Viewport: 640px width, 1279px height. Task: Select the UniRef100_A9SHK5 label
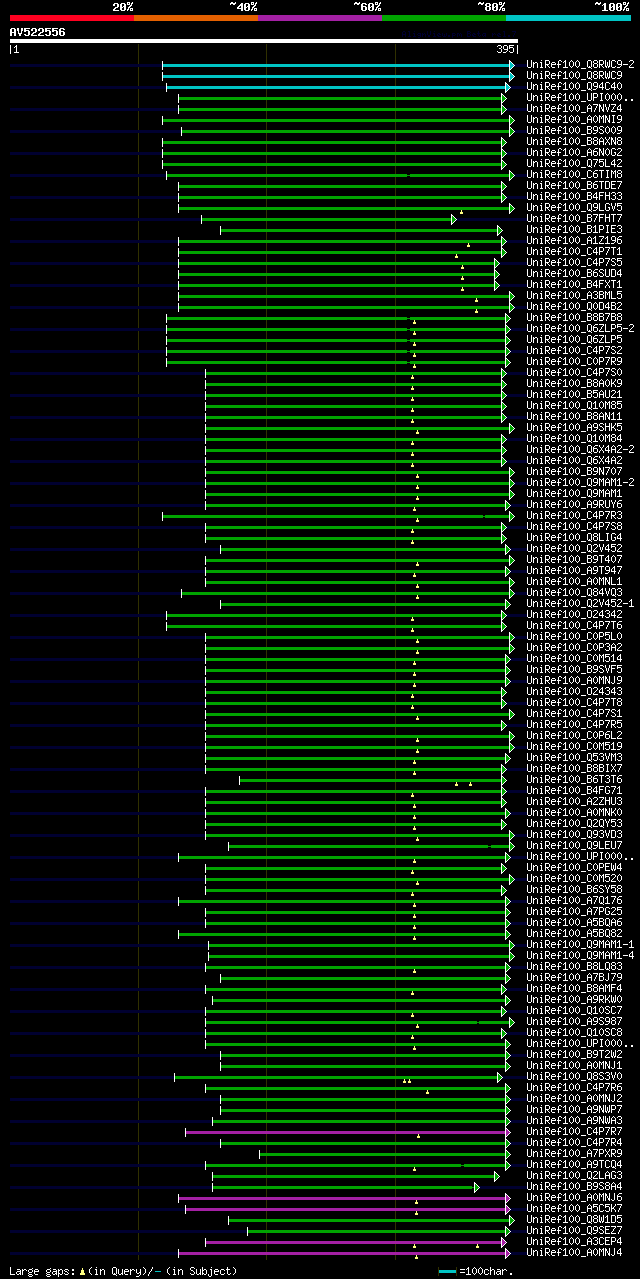(x=575, y=427)
